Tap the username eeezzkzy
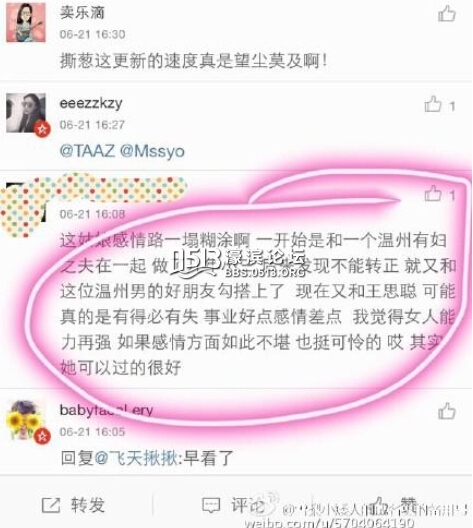Viewport: 473px width, 528px height. click(x=91, y=103)
